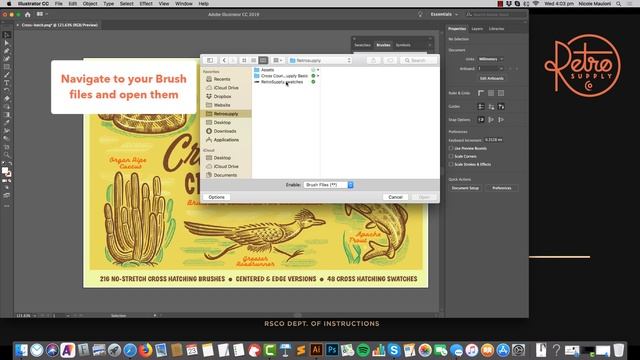
Task: Click Preferences quick action button
Action: tap(502, 188)
